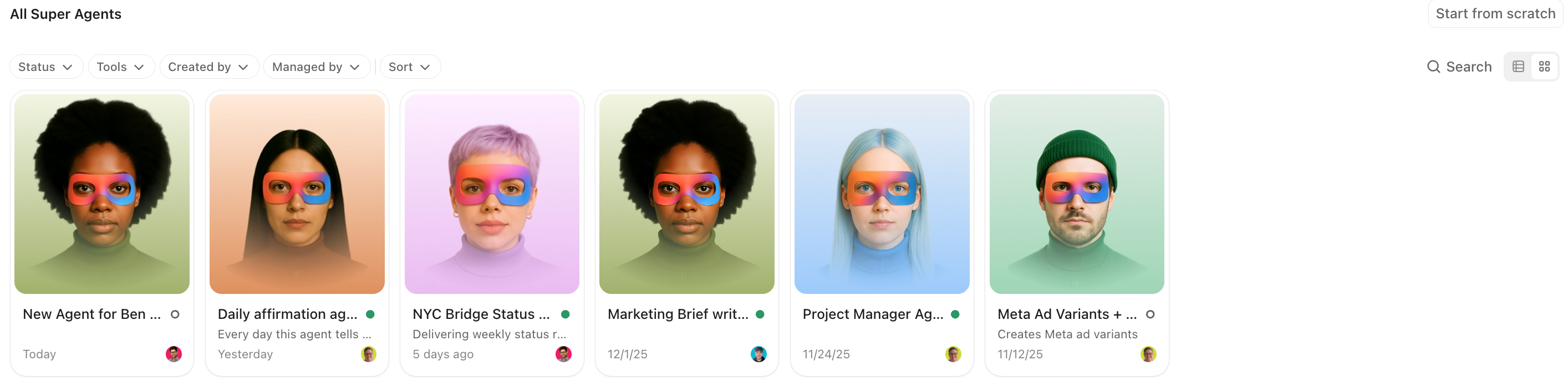Viewport: 1568px width, 386px height.
Task: Toggle the status indicator on Meta Ad Variants
Action: click(1150, 315)
